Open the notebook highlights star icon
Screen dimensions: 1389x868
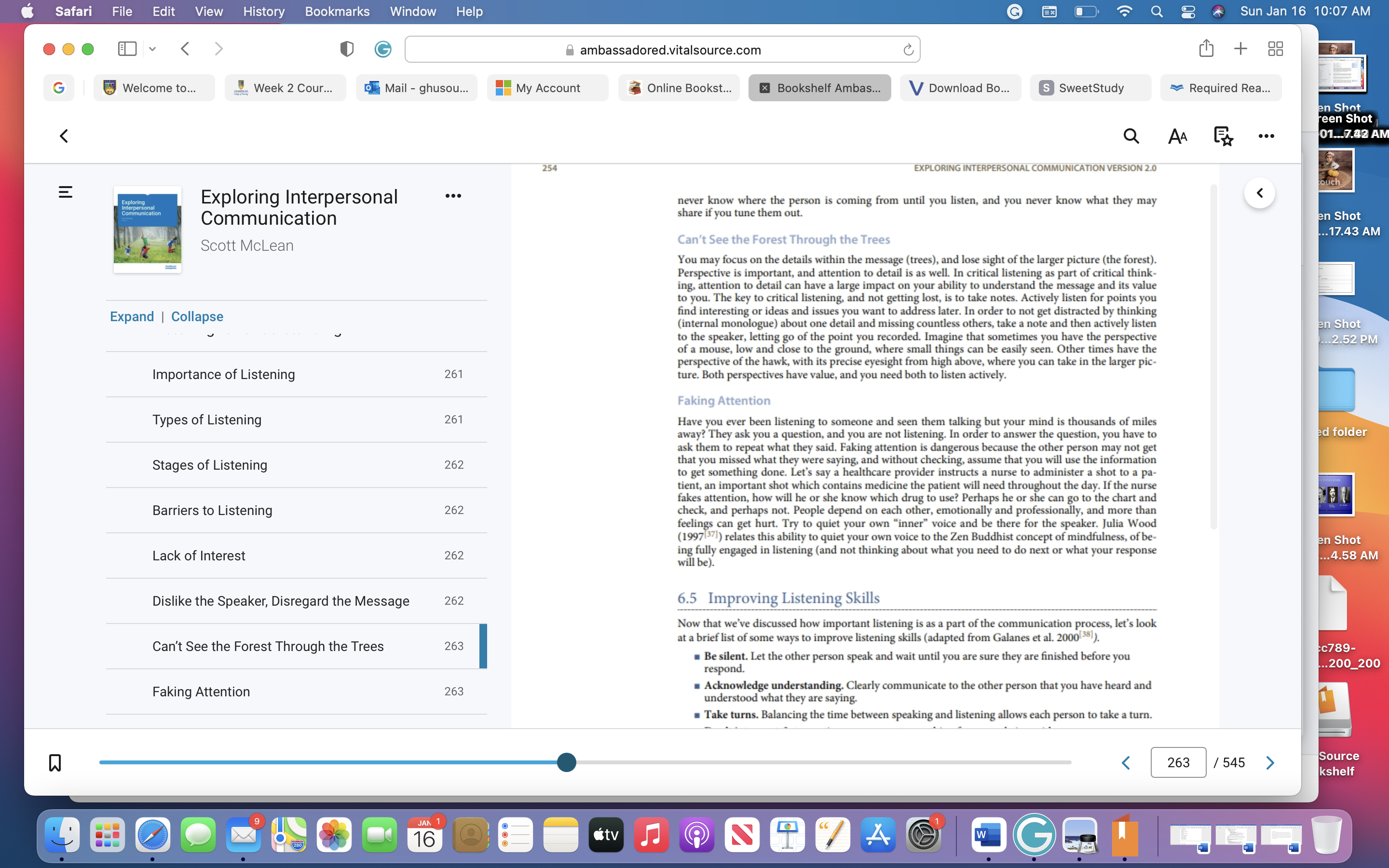point(1223,136)
